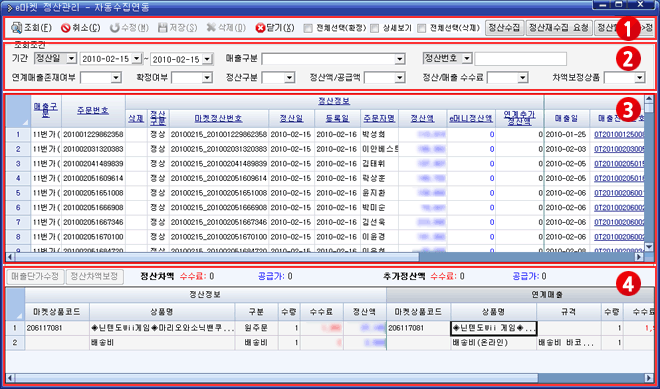Expand the 연계매출존재여부 dropdown
The height and width of the screenshot is (389, 660).
pos(116,77)
